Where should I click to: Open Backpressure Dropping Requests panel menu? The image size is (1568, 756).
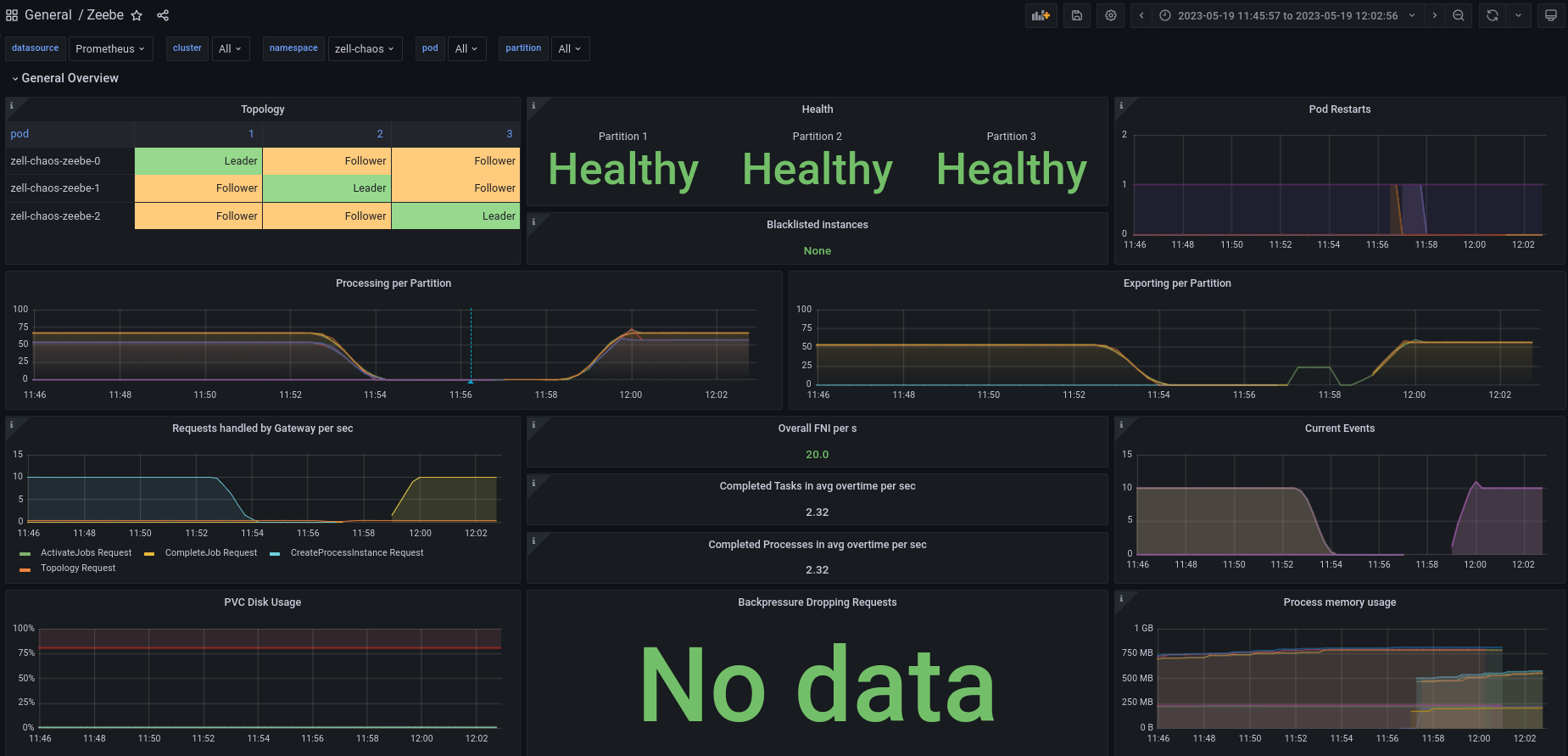pyautogui.click(x=817, y=602)
